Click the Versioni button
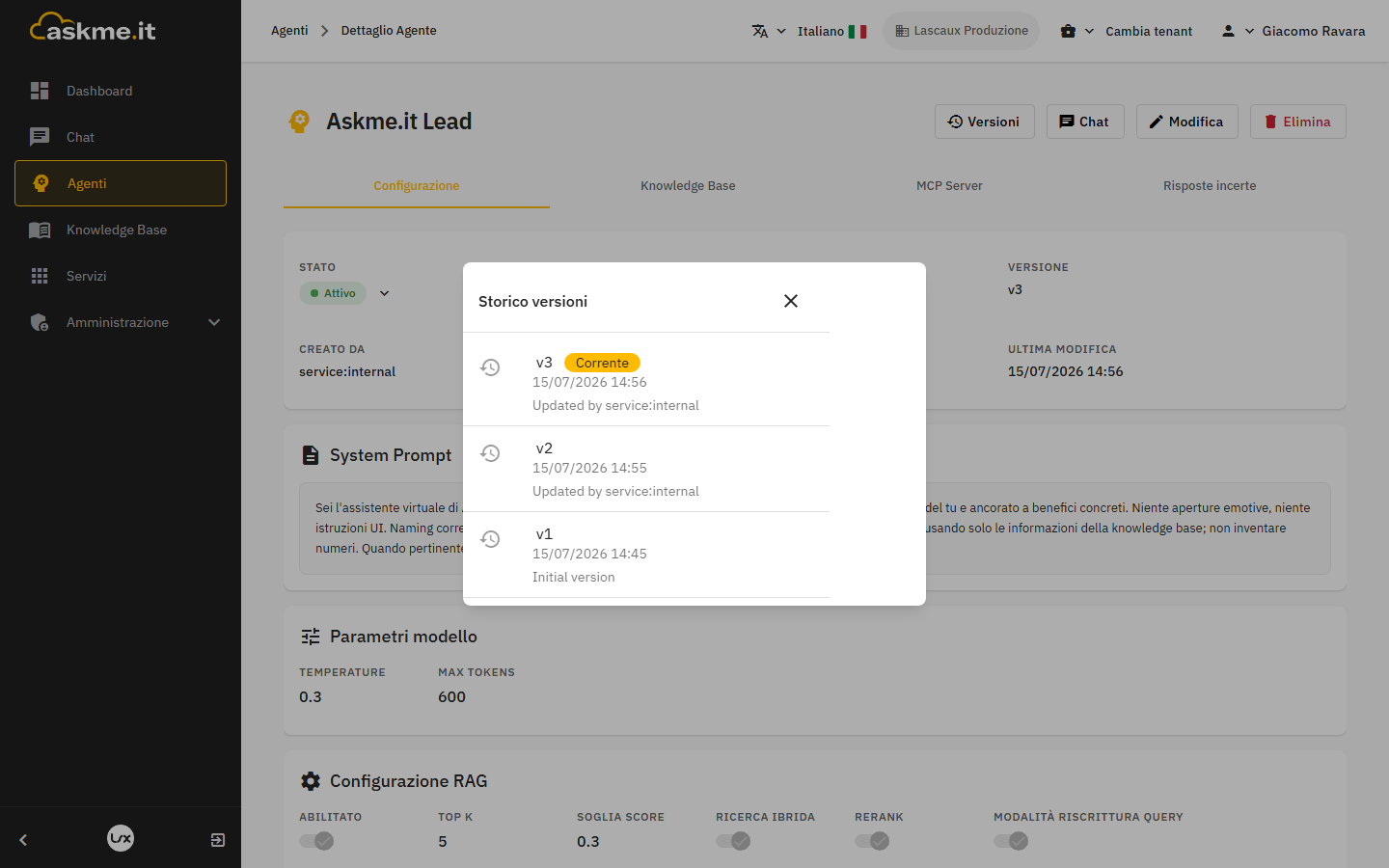The width and height of the screenshot is (1389, 868). tap(985, 122)
